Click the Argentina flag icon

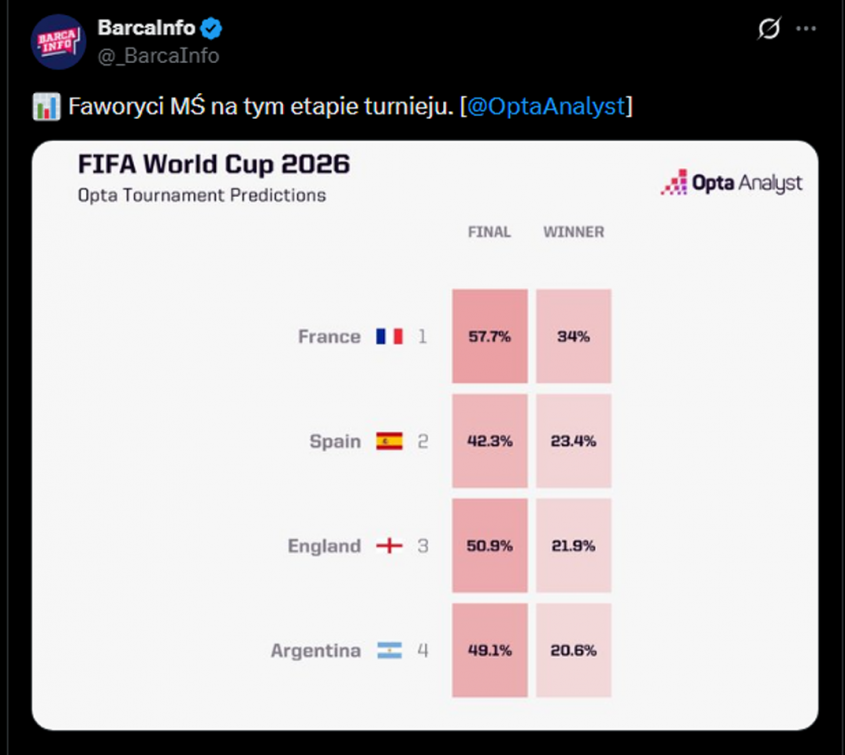[x=389, y=650]
